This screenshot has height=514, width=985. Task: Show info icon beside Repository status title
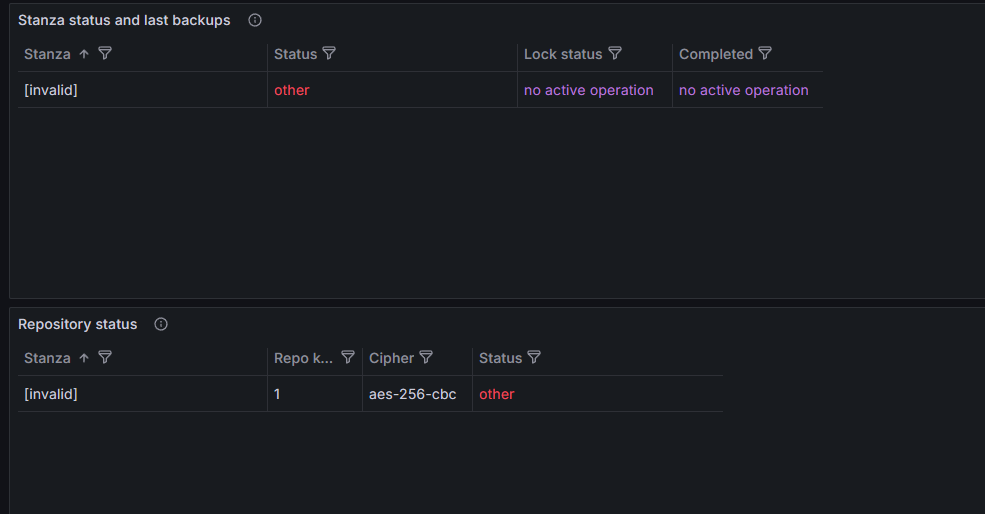(x=161, y=324)
